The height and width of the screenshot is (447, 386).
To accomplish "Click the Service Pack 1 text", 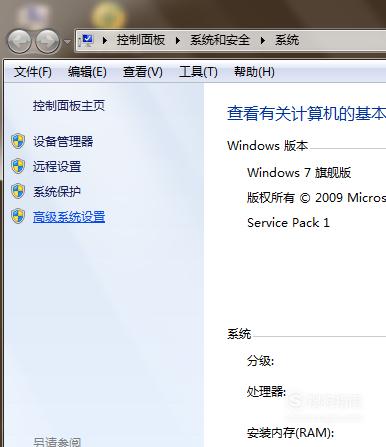I will 288,223.
